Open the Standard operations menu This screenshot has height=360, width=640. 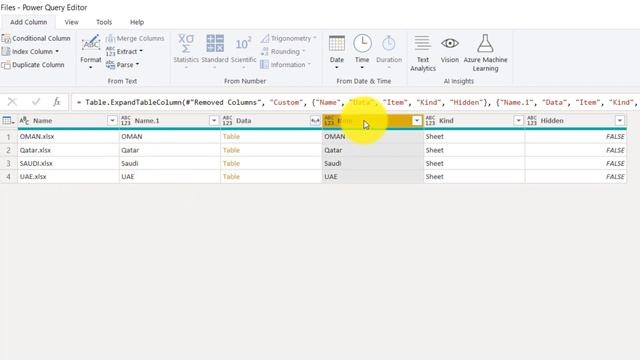click(215, 52)
